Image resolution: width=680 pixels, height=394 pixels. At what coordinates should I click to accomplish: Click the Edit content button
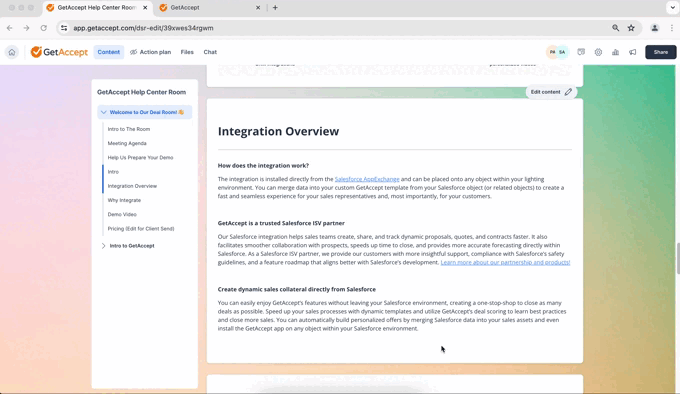pyautogui.click(x=551, y=92)
